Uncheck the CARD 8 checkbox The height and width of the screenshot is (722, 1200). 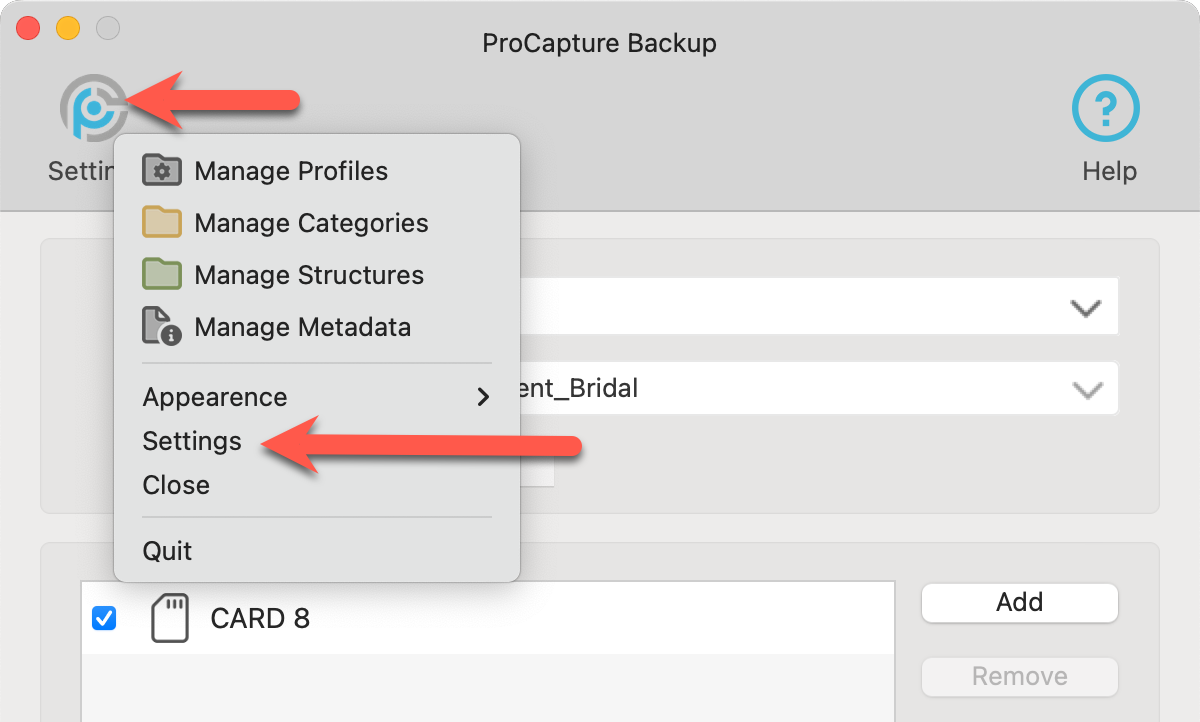click(104, 619)
